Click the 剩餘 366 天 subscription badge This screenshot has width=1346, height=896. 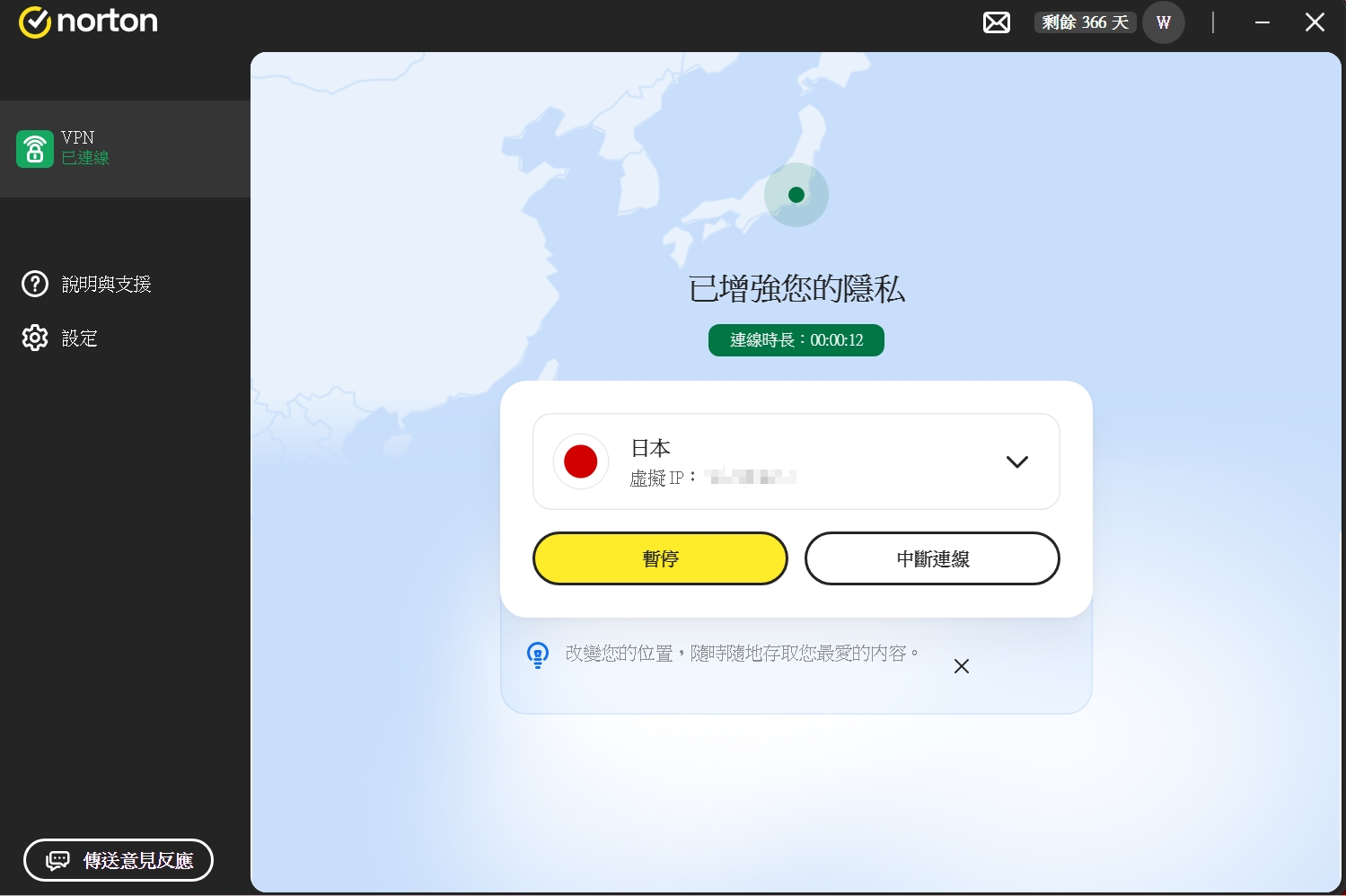tap(1085, 22)
